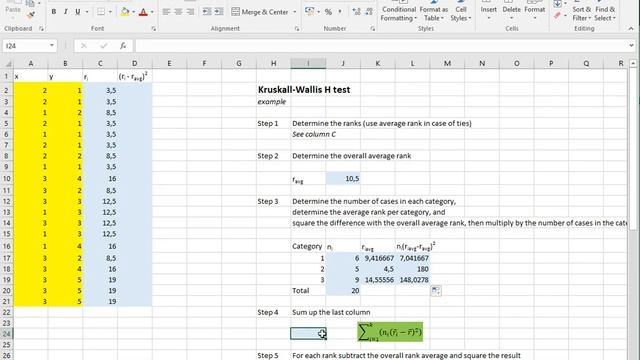Cancel formula entry with X
The width and height of the screenshot is (640, 360).
[84, 46]
